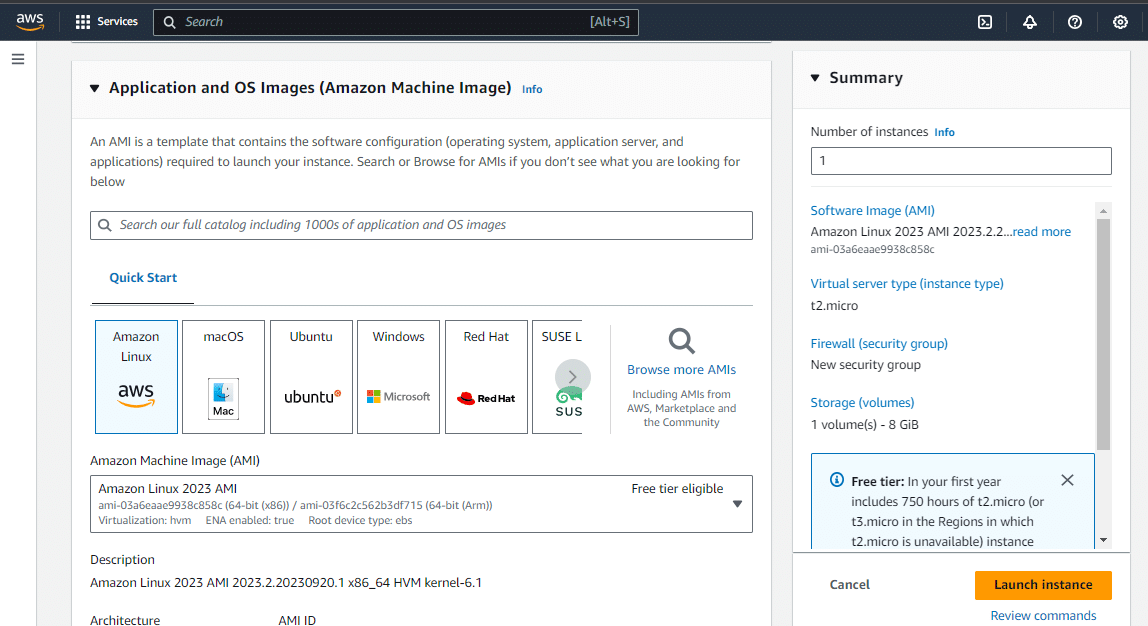Open the CloudShell terminal icon
The height and width of the screenshot is (626, 1148).
[984, 21]
